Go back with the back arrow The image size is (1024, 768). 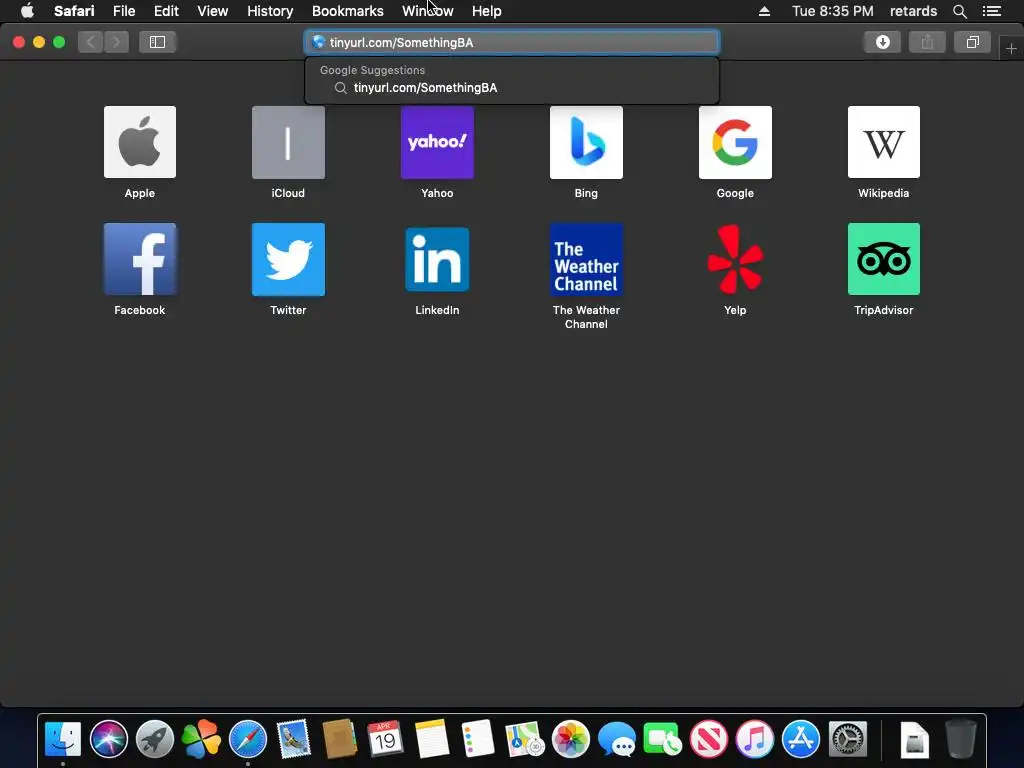coord(91,42)
